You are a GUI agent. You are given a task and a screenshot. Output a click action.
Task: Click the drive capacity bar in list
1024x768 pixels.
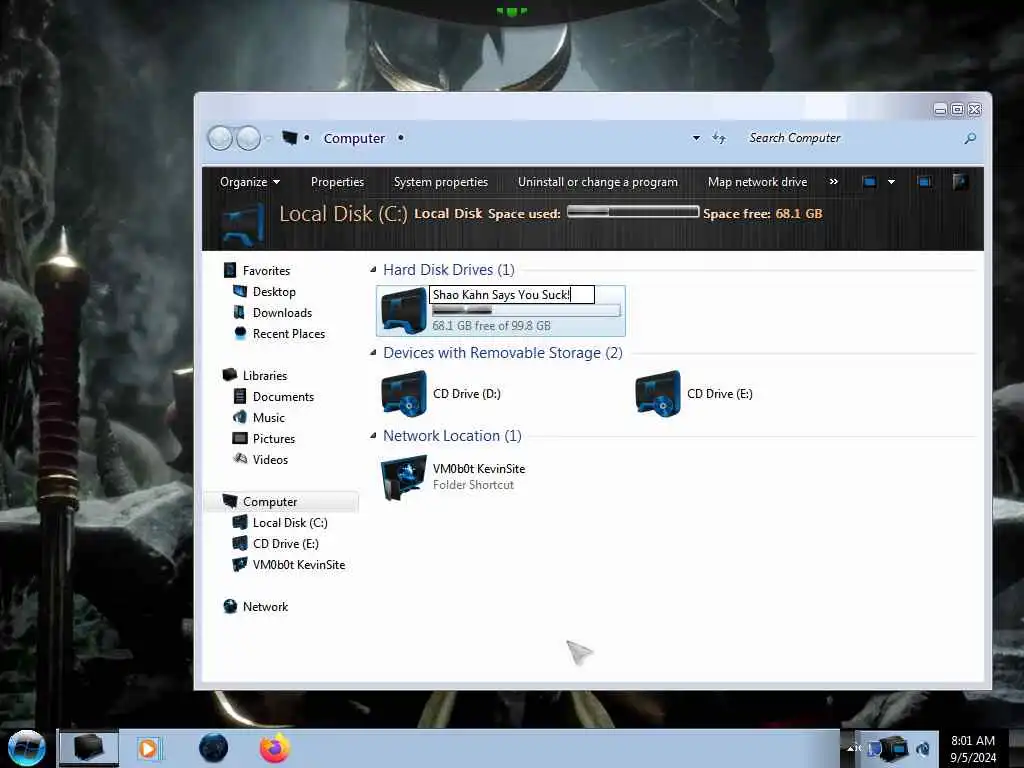526,311
